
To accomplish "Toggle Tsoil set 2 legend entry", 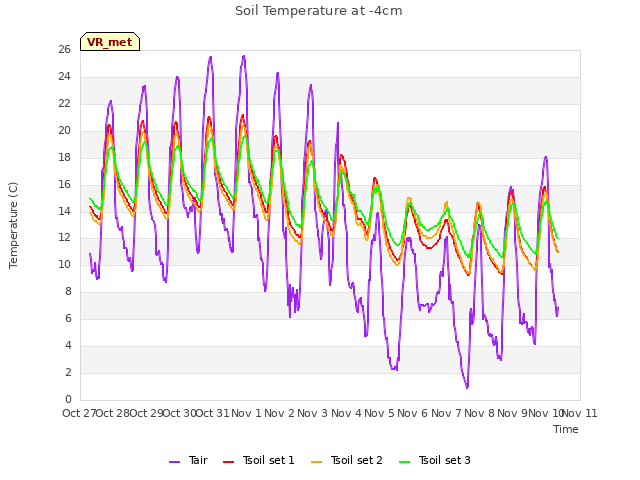I will (x=347, y=460).
